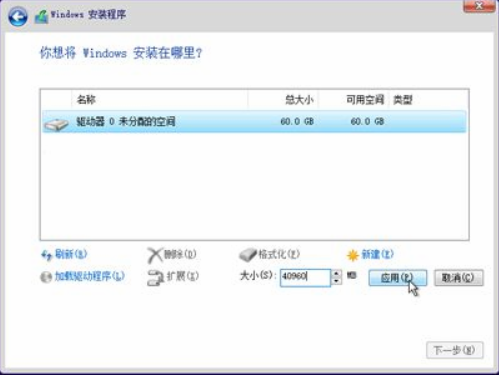Screen dimensions: 499x375
Task: Click into the size (大小) input field
Action: [x=305, y=277]
